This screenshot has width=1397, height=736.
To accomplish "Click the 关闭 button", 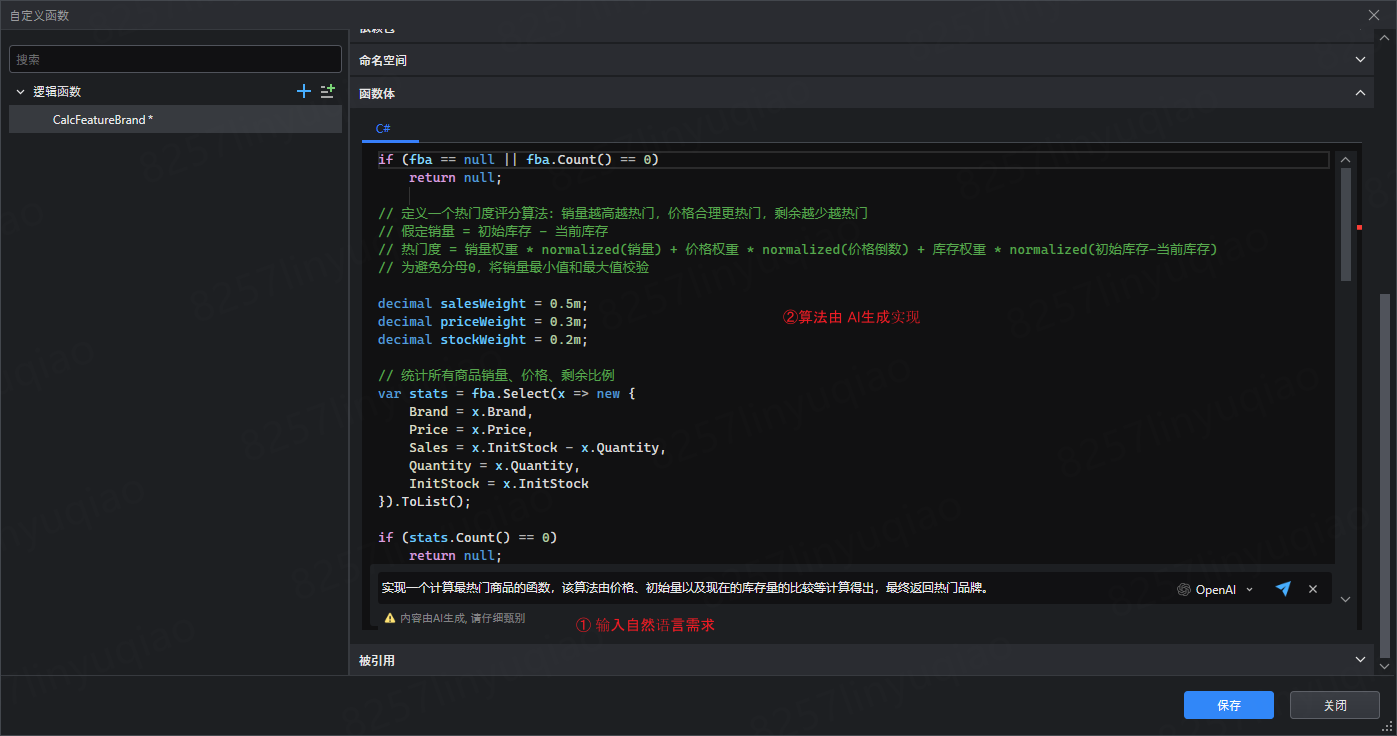I will click(x=1334, y=705).
